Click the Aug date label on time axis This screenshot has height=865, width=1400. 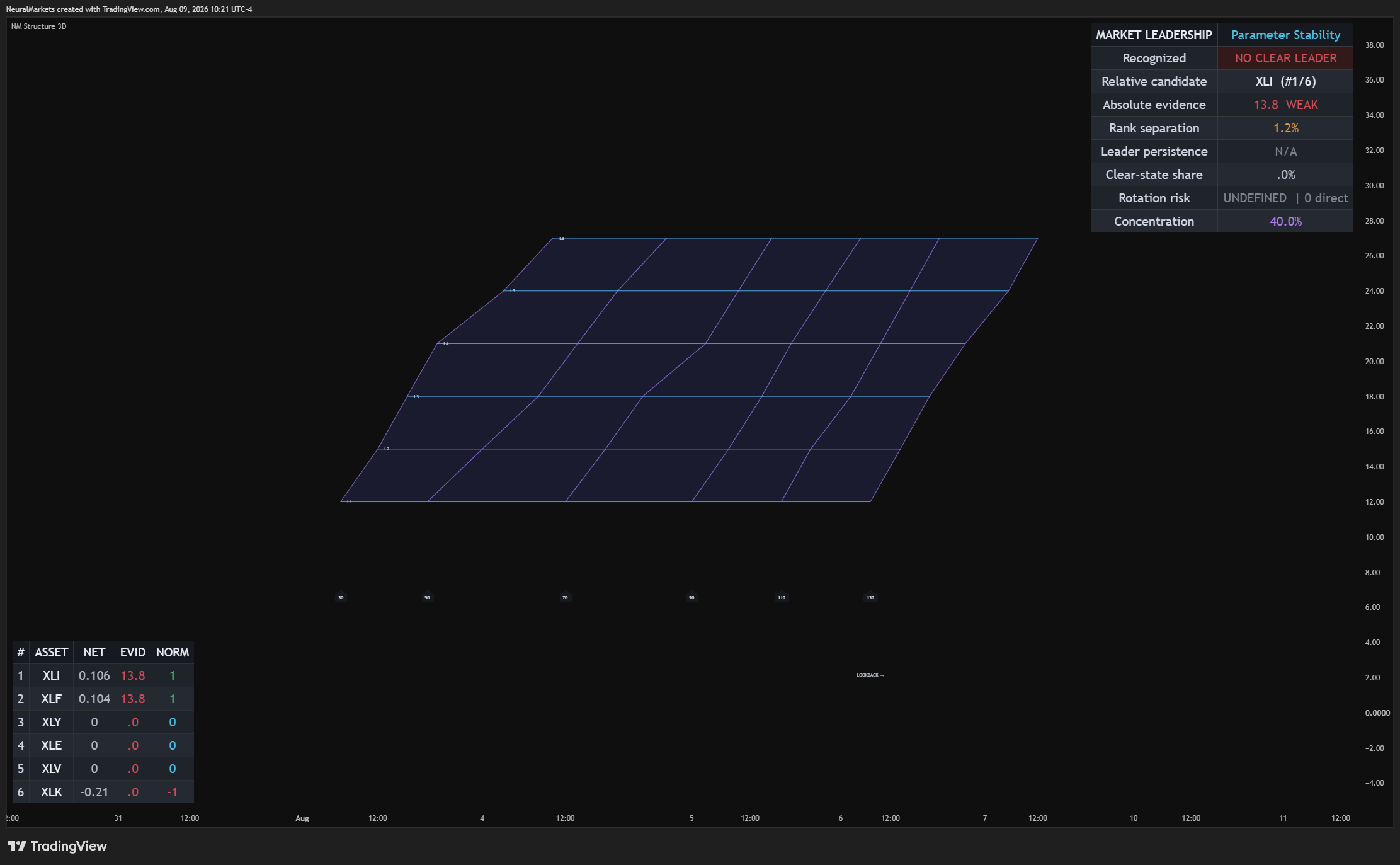pos(302,818)
